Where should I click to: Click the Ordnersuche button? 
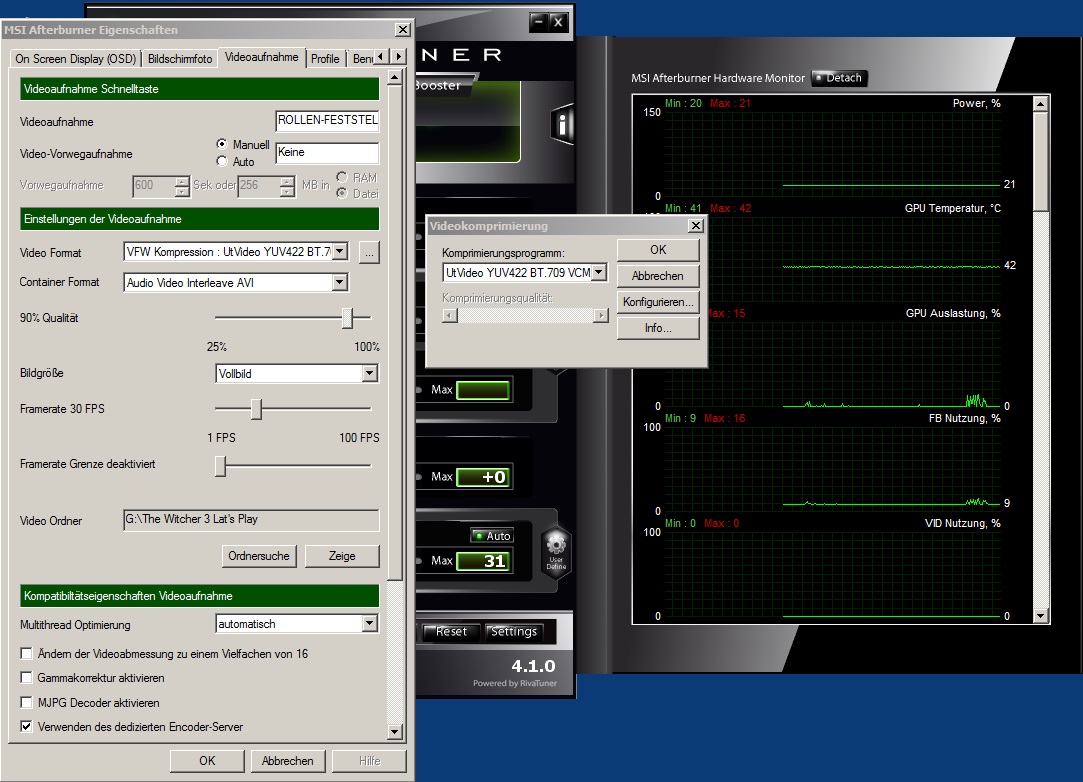[x=259, y=555]
